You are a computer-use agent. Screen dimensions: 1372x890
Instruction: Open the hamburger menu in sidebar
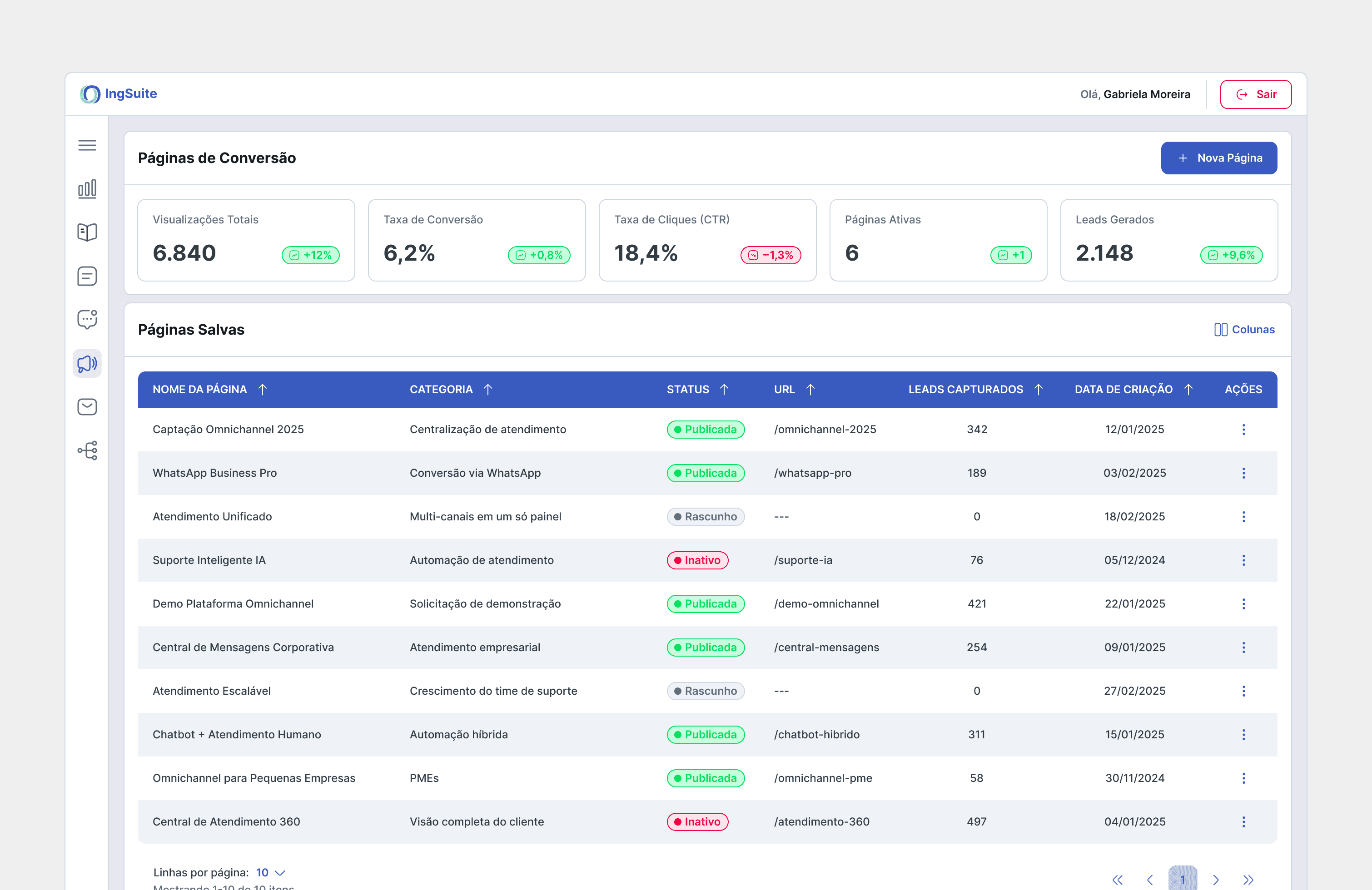click(87, 145)
